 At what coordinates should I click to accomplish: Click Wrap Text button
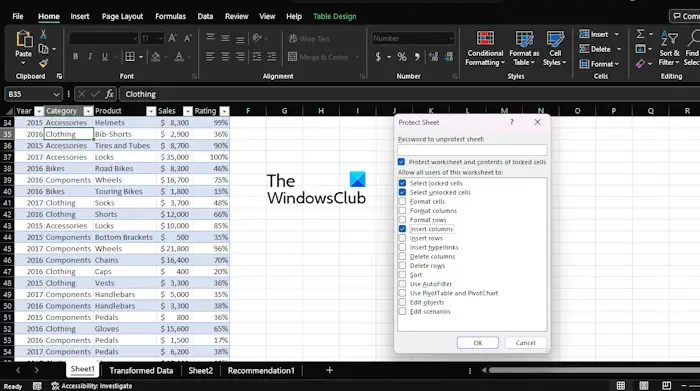point(309,39)
